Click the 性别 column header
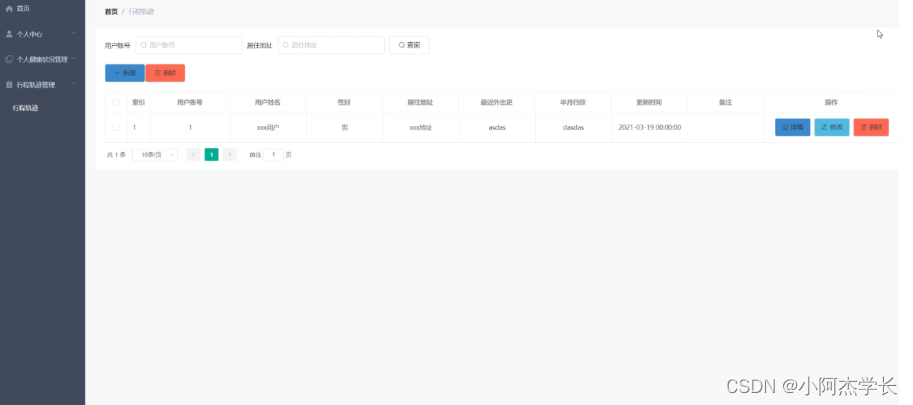Viewport: 913px width, 405px height. point(344,102)
